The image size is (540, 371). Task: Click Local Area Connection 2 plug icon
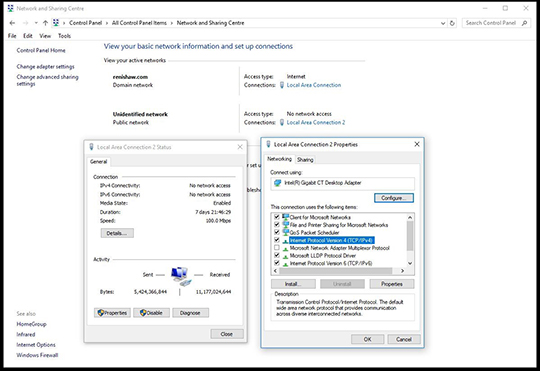coord(282,122)
